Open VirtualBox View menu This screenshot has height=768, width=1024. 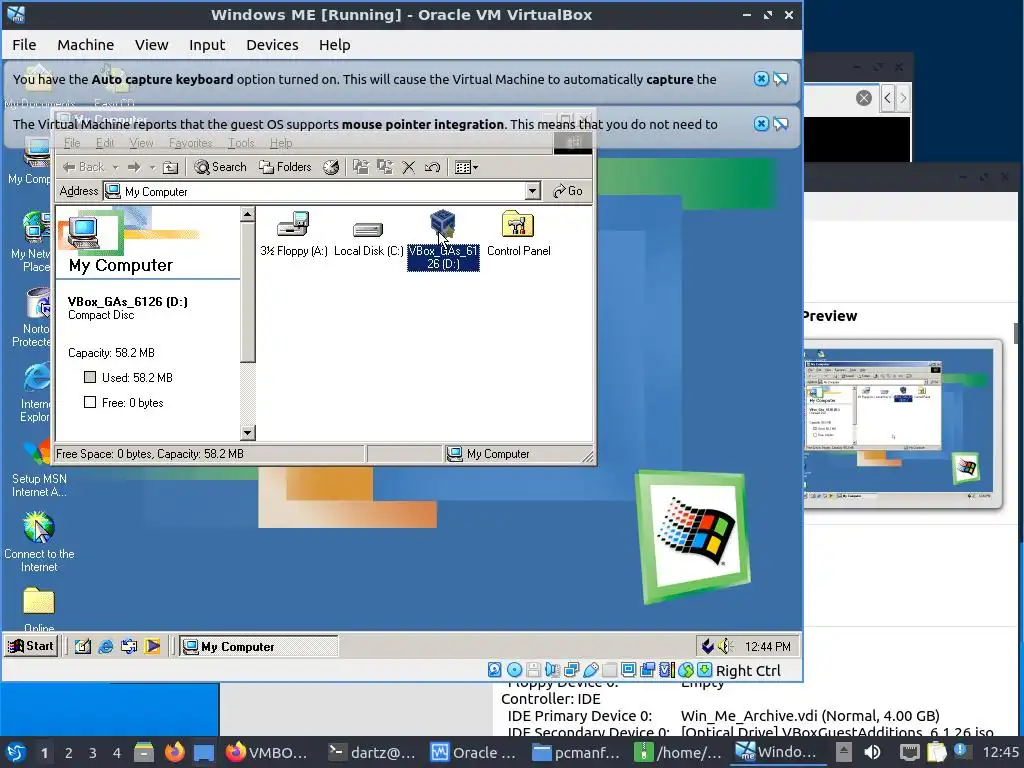(152, 44)
